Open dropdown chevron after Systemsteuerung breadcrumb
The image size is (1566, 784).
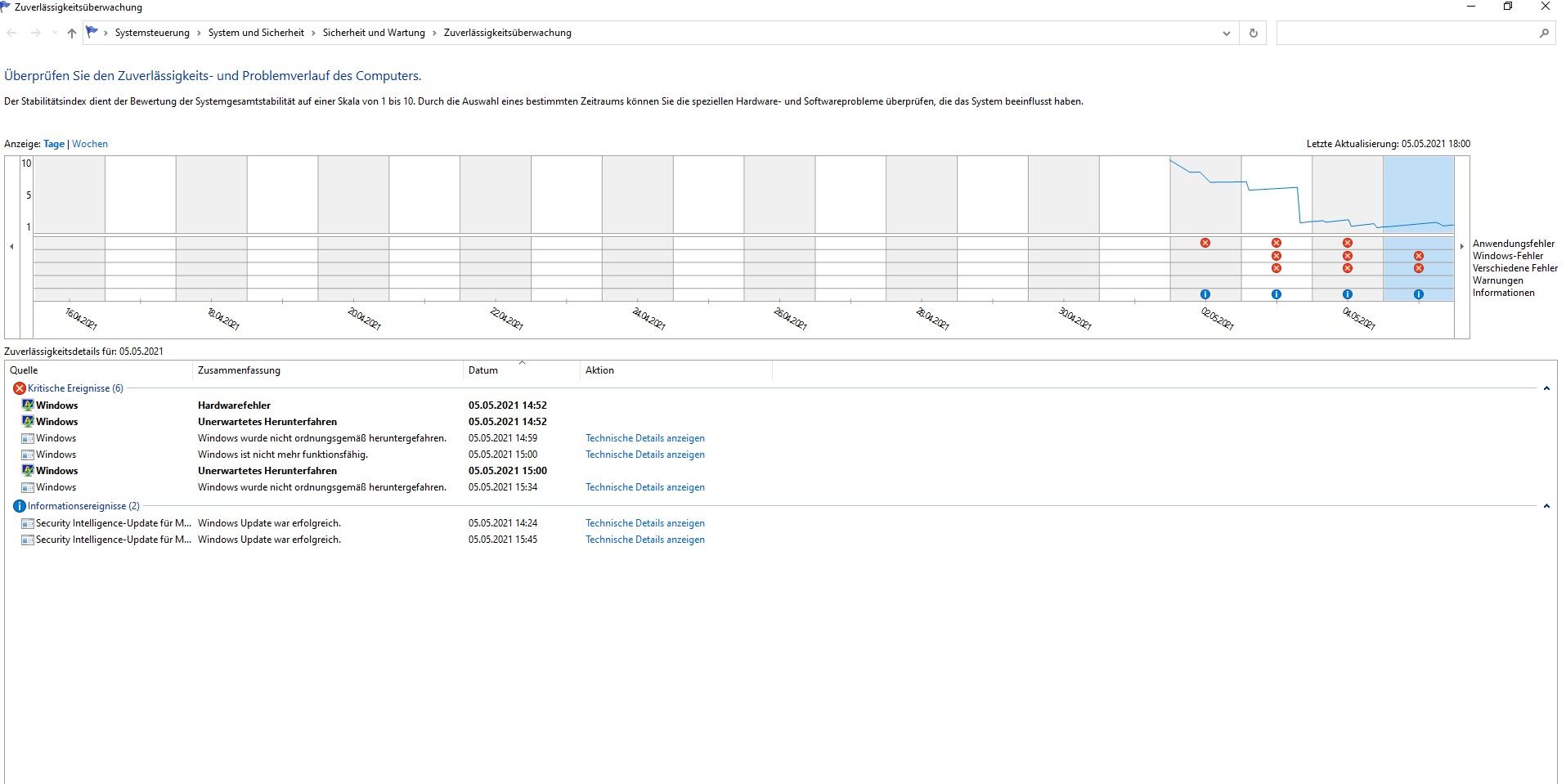pyautogui.click(x=199, y=33)
